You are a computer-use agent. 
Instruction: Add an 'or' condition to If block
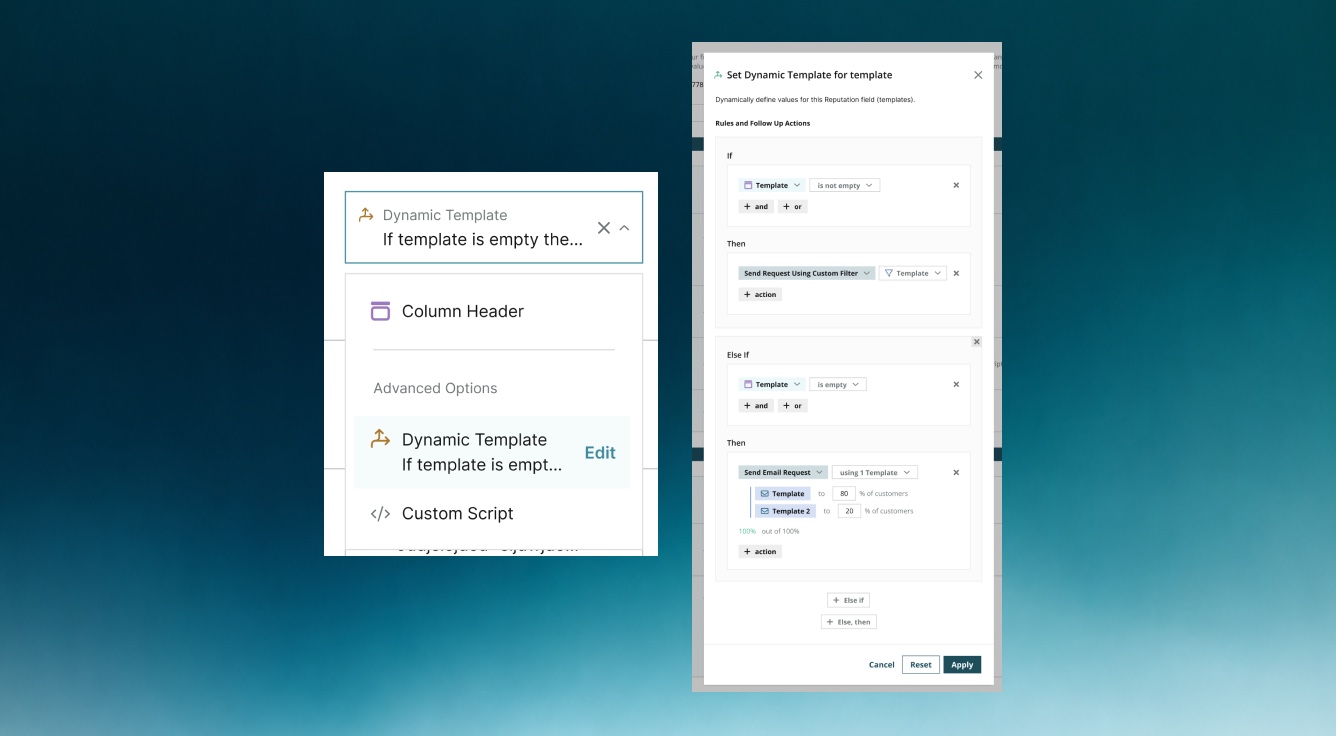793,206
